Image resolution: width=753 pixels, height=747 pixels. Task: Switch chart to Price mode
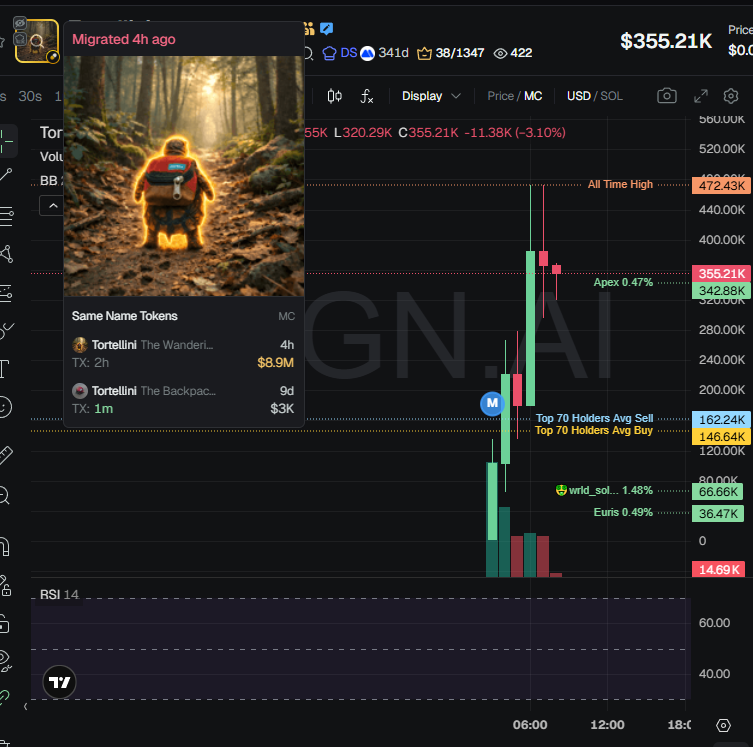tap(500, 96)
